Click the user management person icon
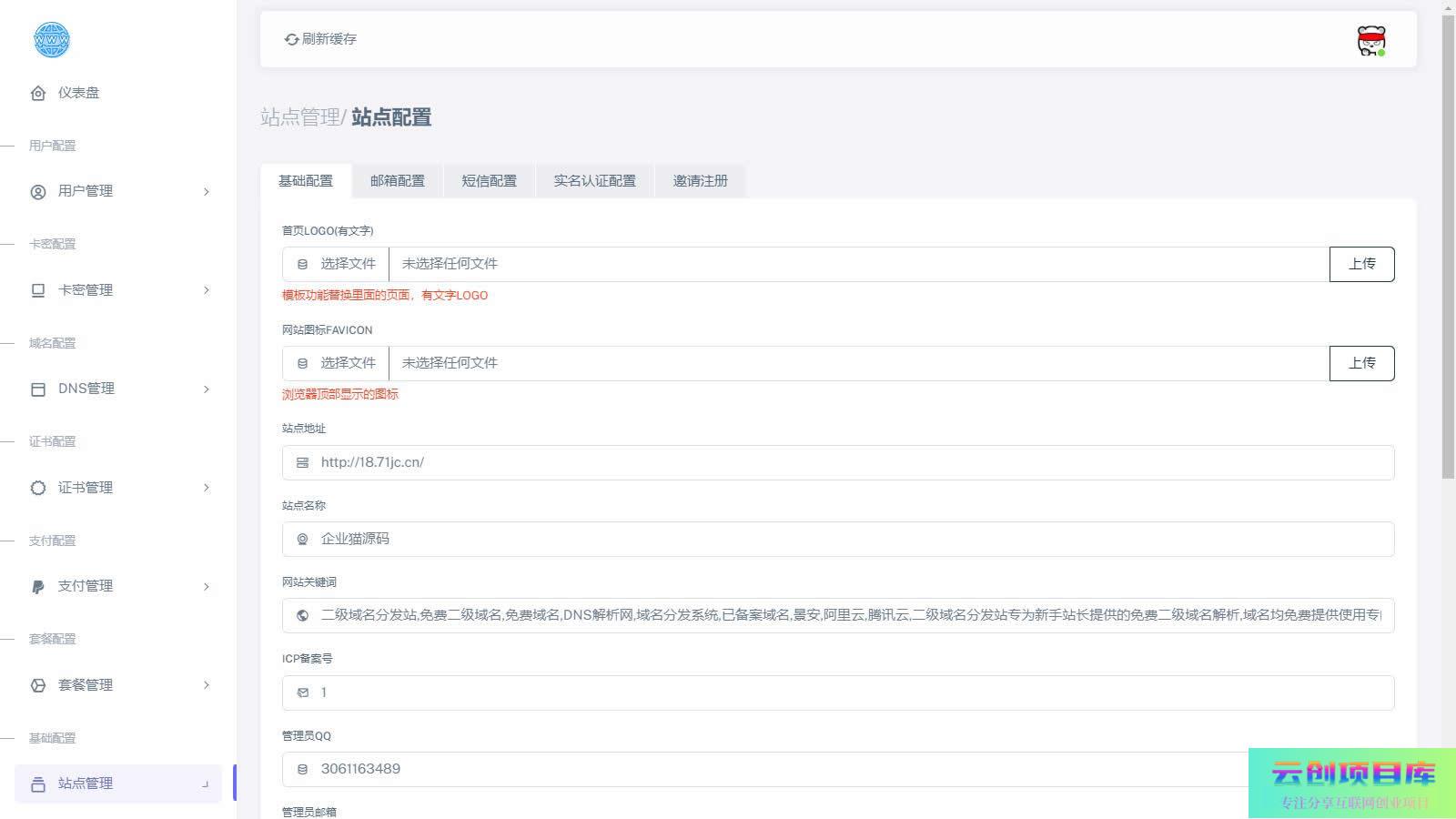The width and height of the screenshot is (1456, 819). click(38, 191)
